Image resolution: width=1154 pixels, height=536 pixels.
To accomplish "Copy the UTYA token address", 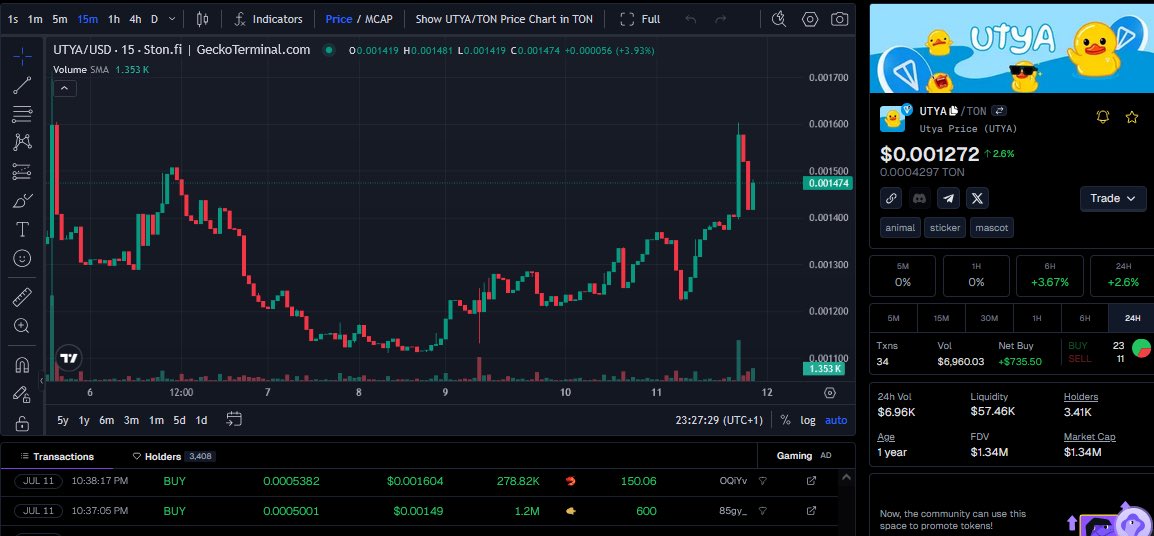I will [x=953, y=111].
